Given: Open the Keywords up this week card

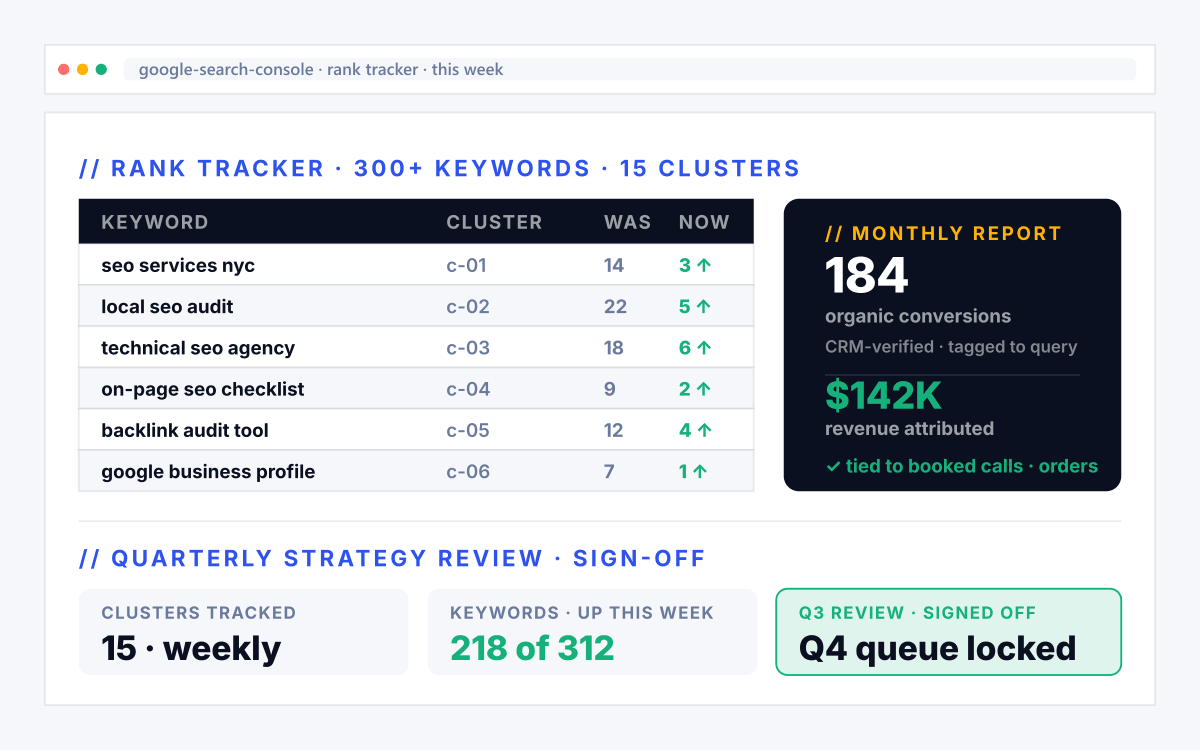Looking at the screenshot, I should pos(592,632).
